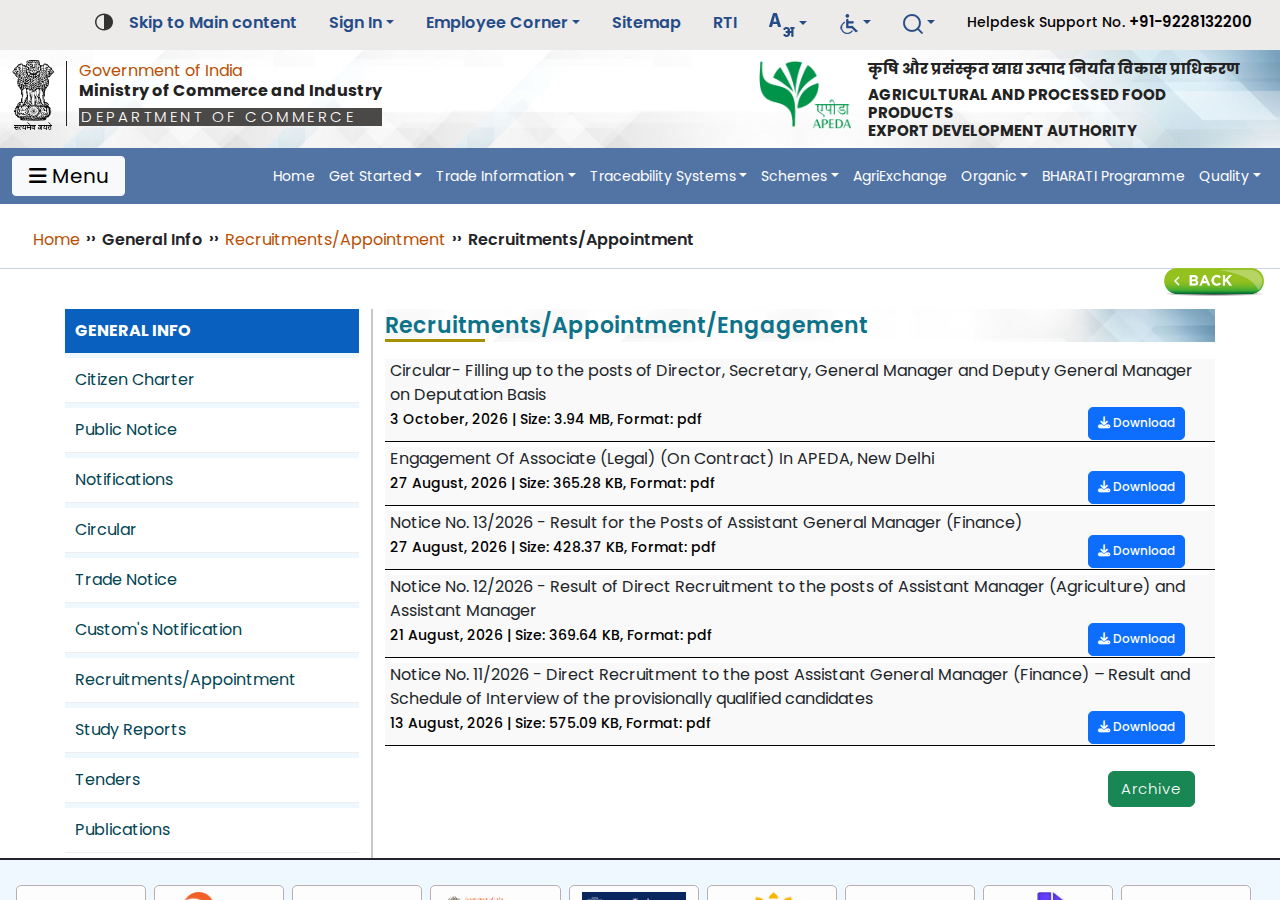Open the Archive button
The height and width of the screenshot is (900, 1280).
[1151, 789]
